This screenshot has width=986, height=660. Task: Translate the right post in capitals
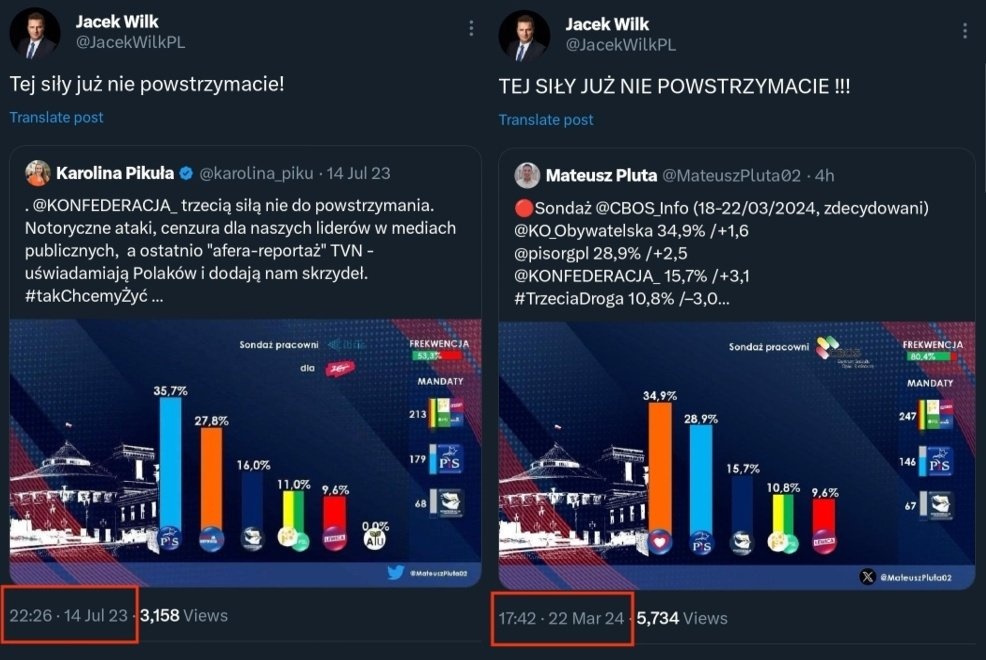tap(546, 119)
